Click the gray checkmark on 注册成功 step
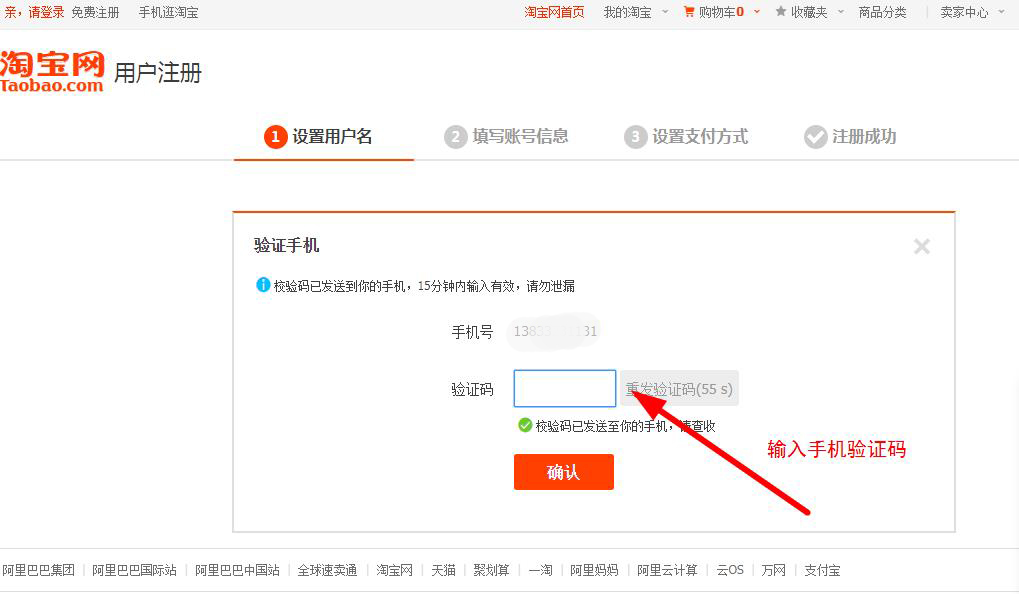 [x=815, y=137]
